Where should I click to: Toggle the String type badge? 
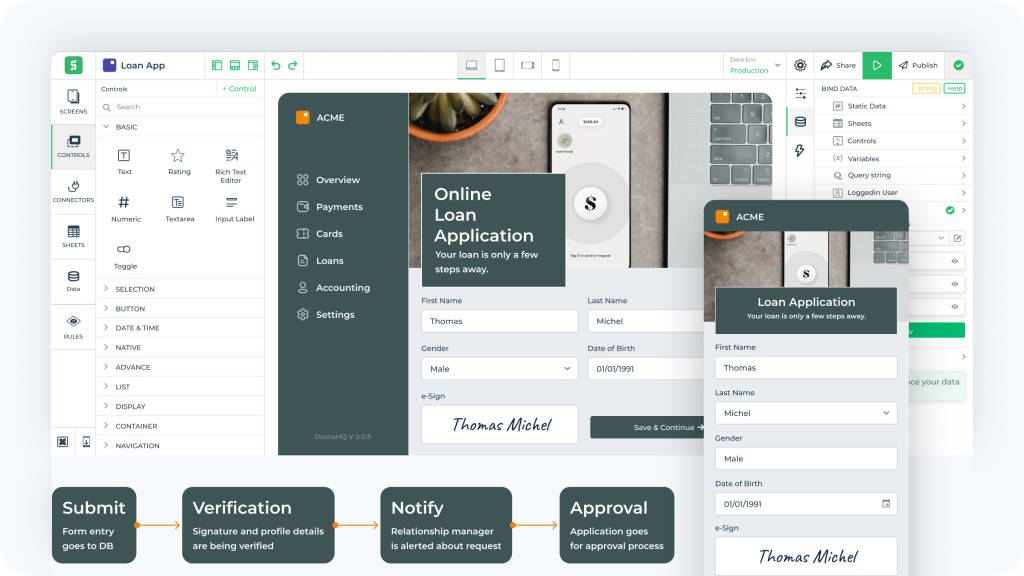[925, 89]
